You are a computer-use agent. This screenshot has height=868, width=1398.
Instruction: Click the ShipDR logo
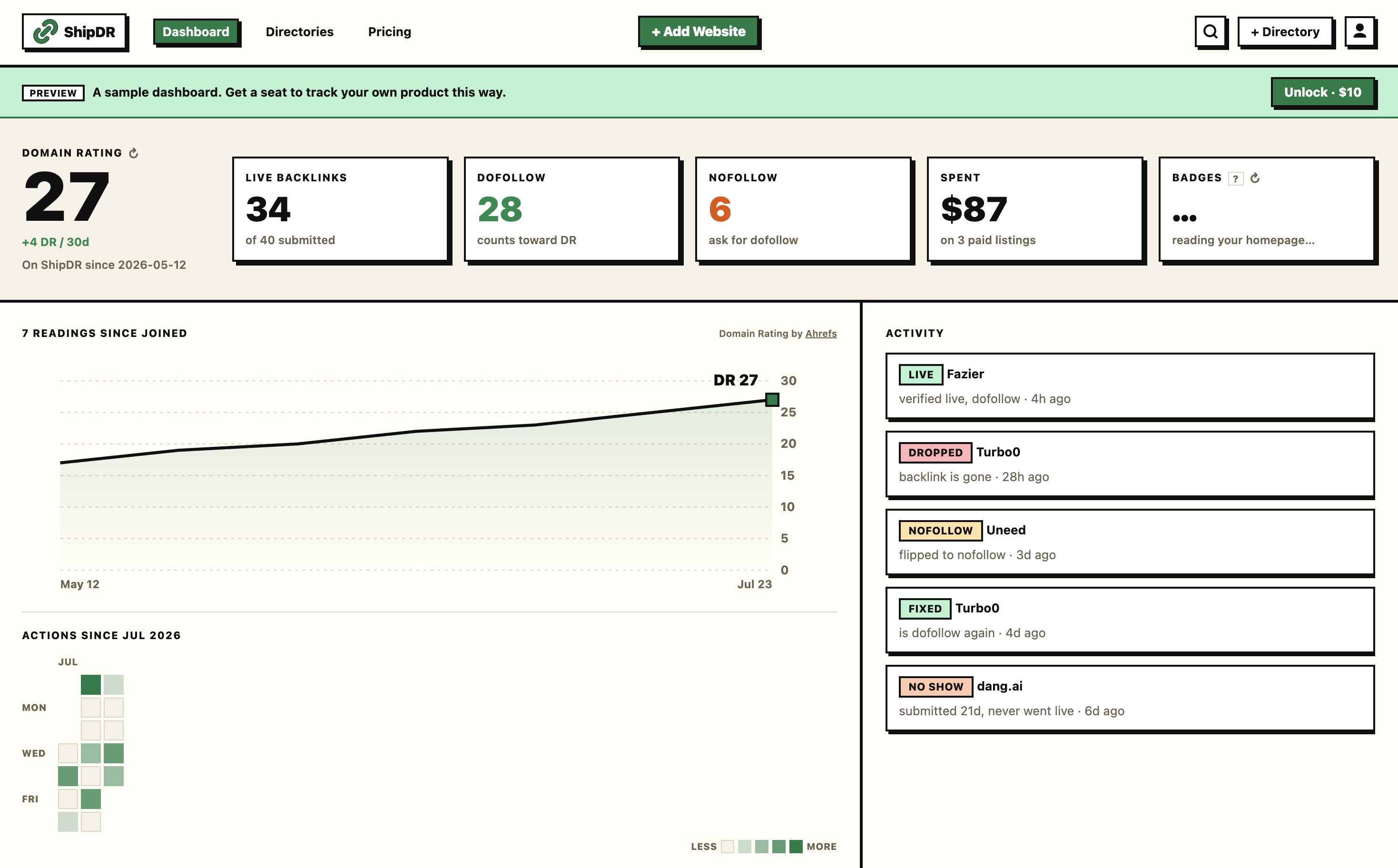[74, 31]
